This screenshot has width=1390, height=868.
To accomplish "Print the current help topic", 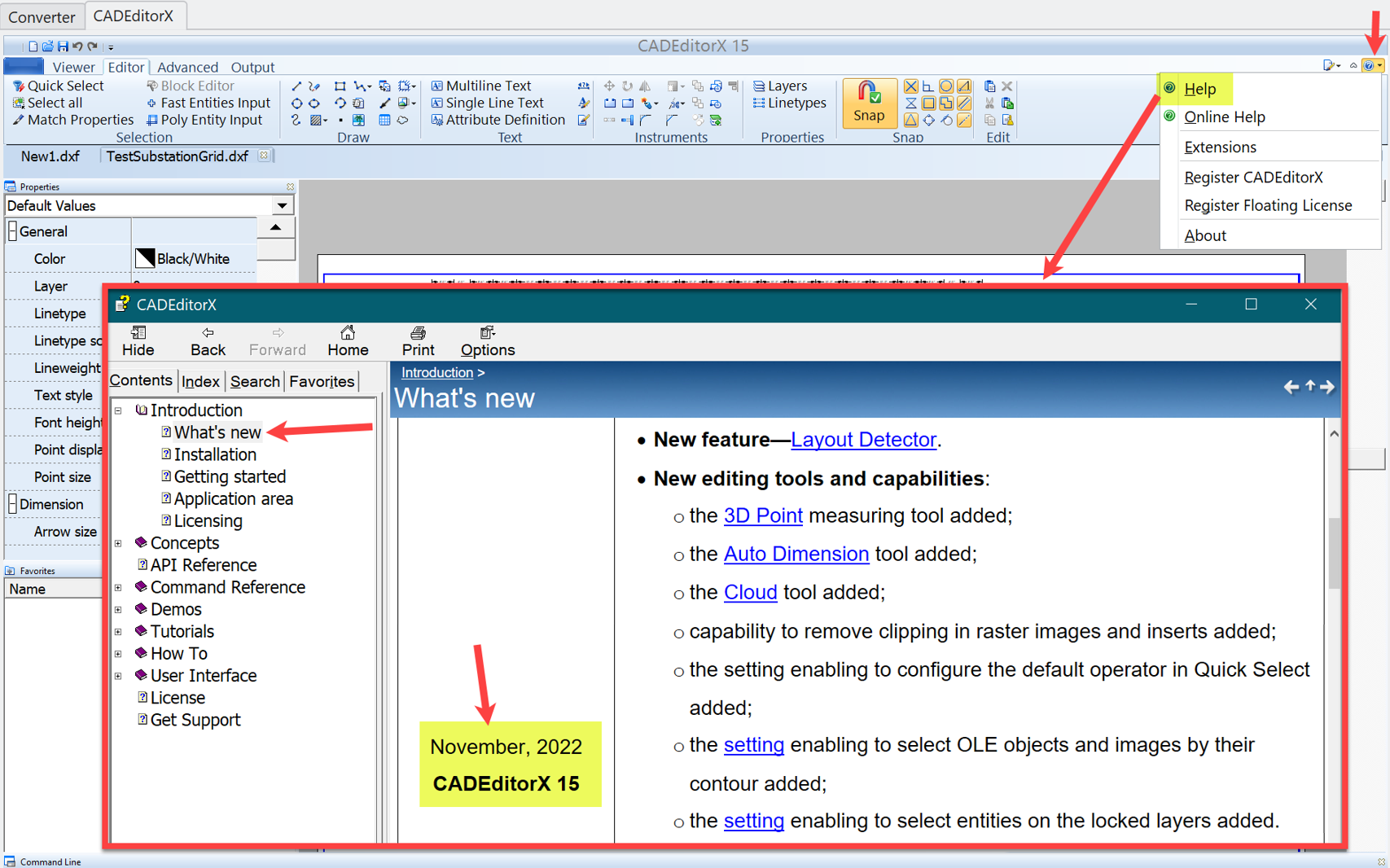I will pyautogui.click(x=418, y=341).
